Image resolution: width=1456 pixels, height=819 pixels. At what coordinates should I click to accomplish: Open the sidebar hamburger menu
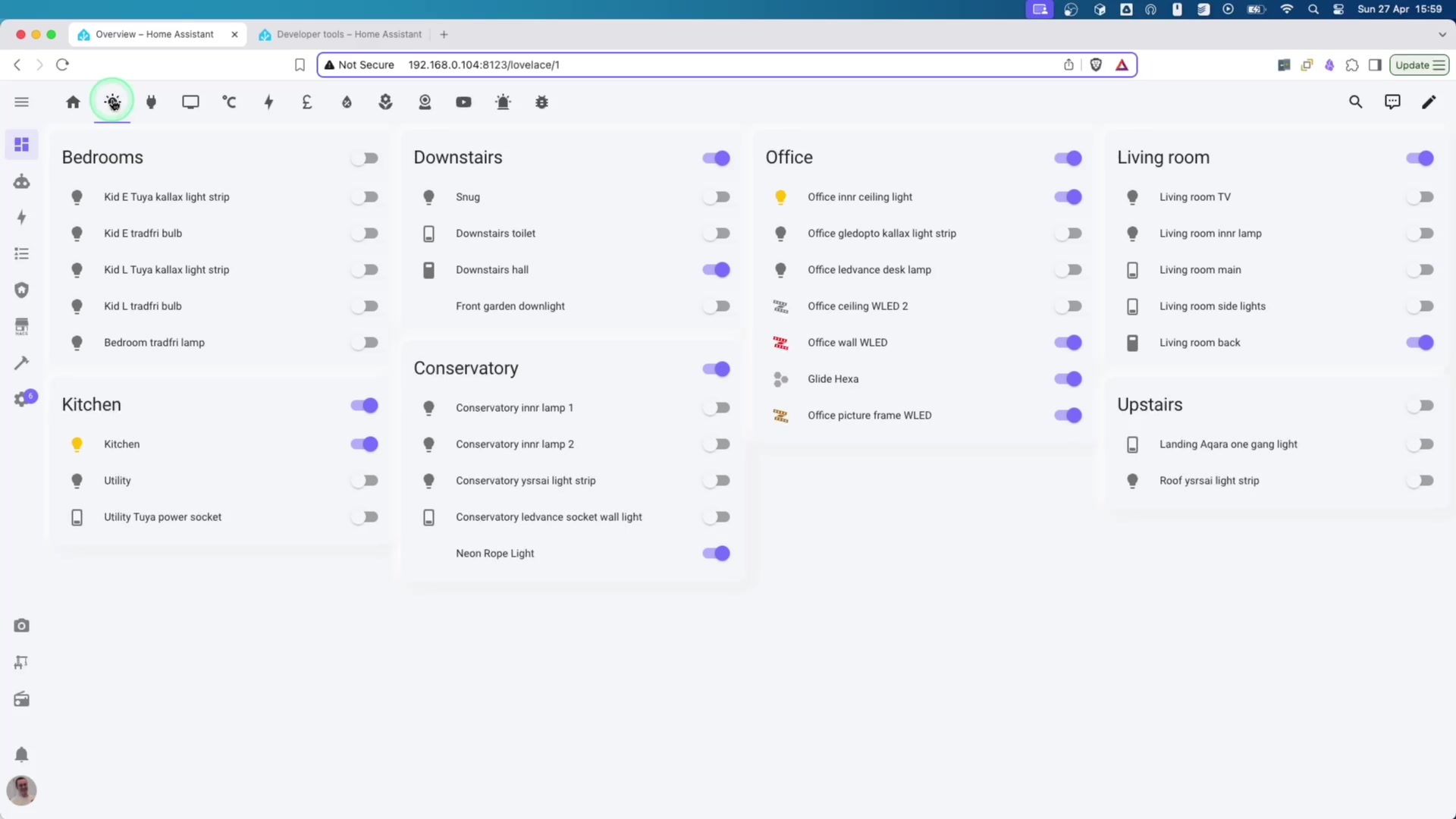click(x=21, y=102)
